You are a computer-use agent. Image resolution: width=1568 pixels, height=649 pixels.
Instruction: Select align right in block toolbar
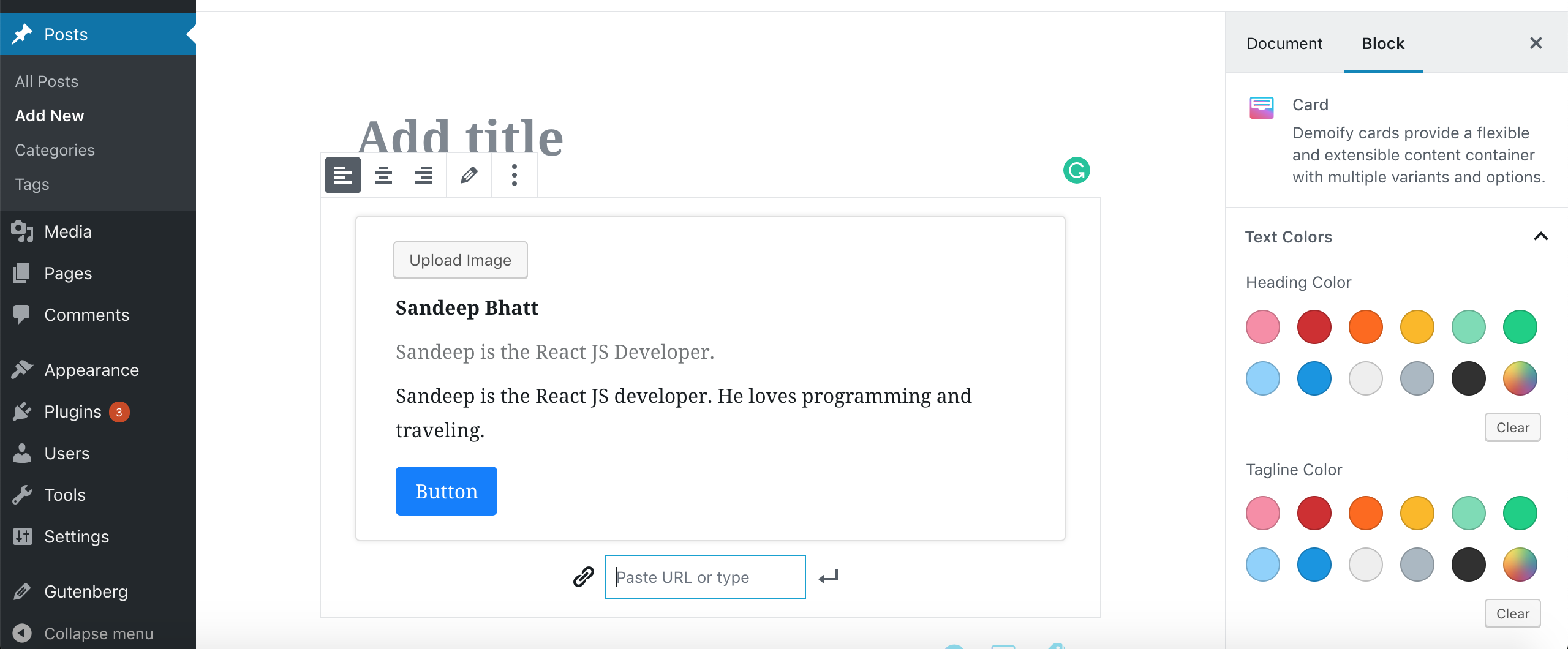click(x=424, y=176)
